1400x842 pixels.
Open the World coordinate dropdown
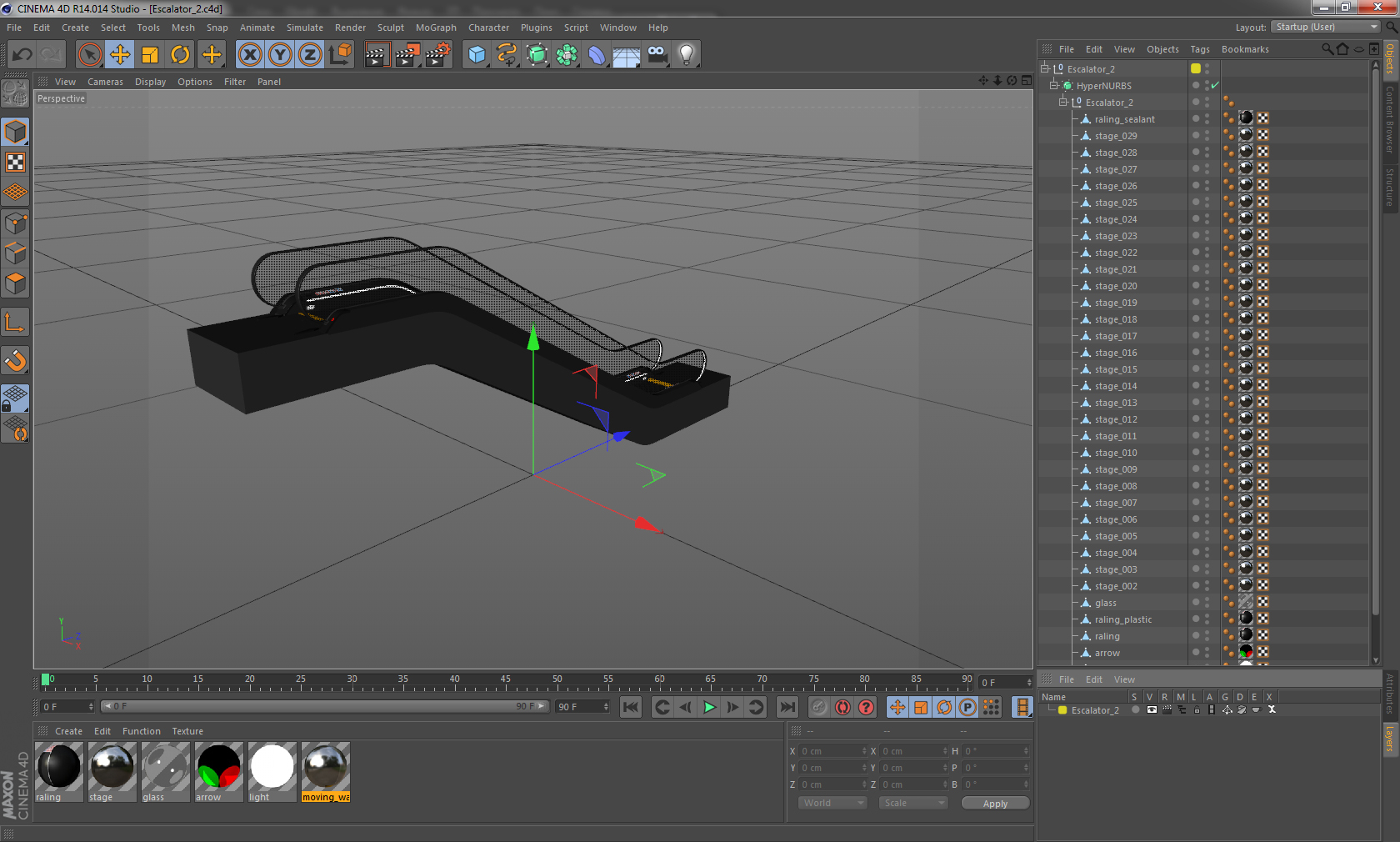832,803
